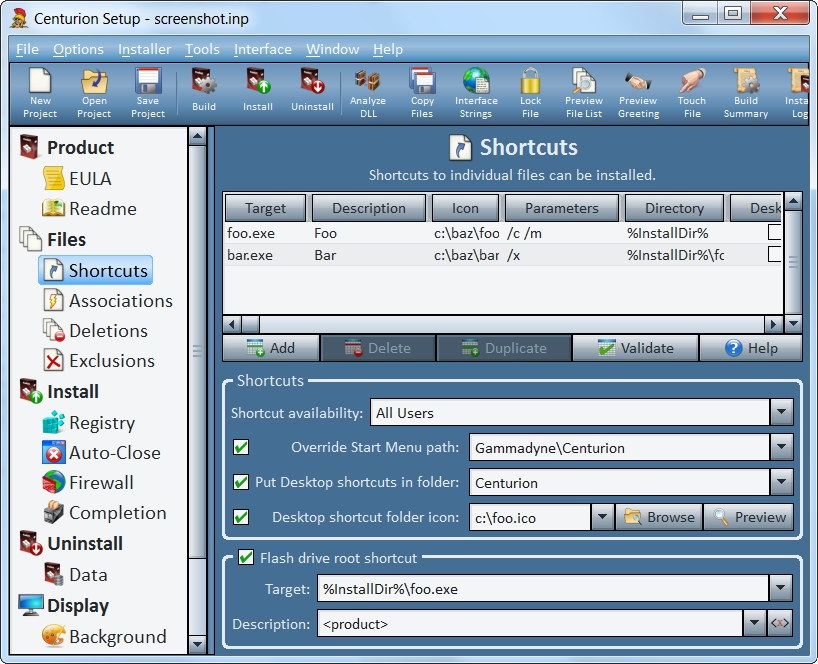The height and width of the screenshot is (664, 818).
Task: Open the Override Start Menu path dropdown
Action: click(781, 447)
